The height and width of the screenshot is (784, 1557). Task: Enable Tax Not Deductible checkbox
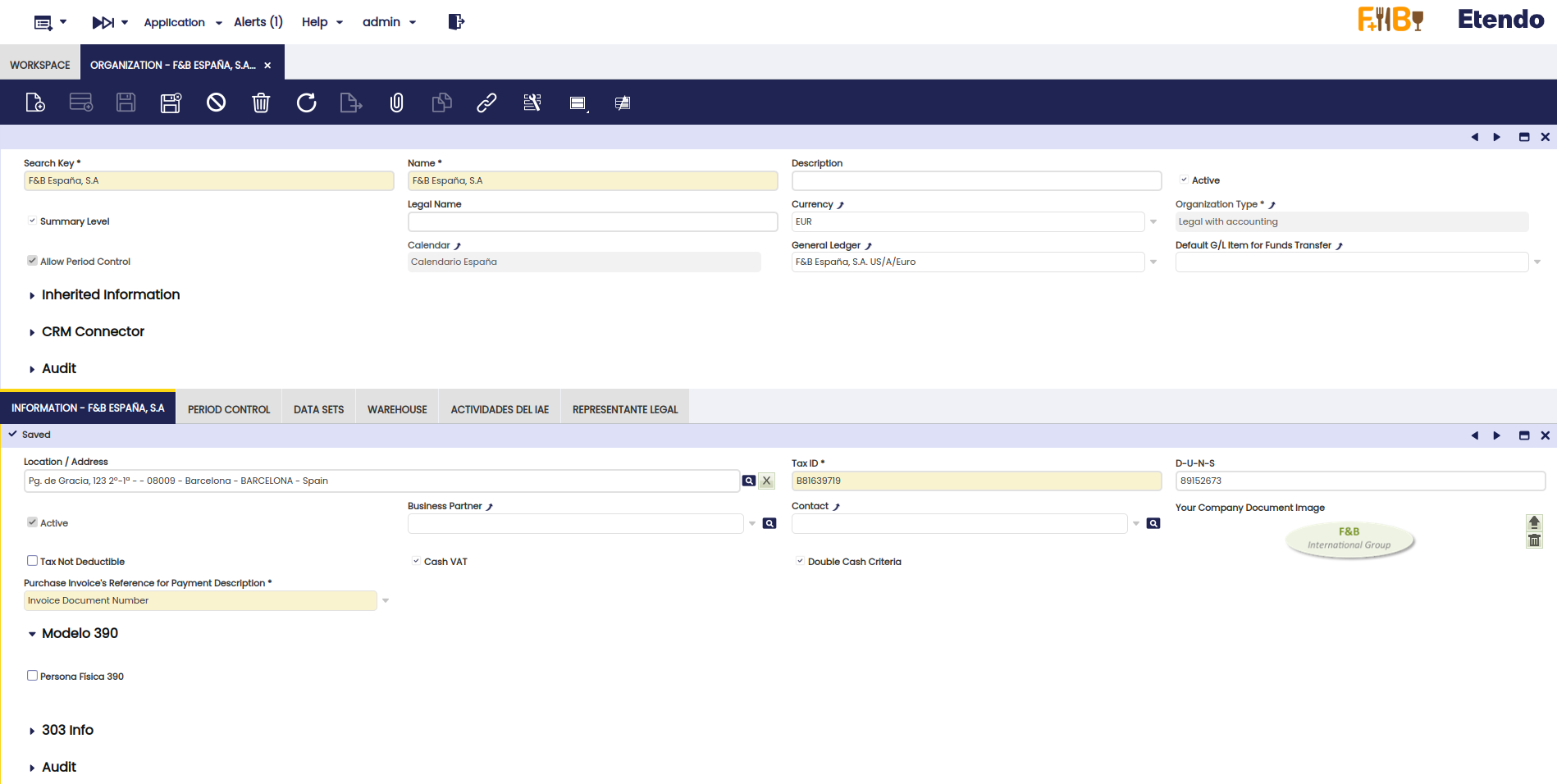32,561
